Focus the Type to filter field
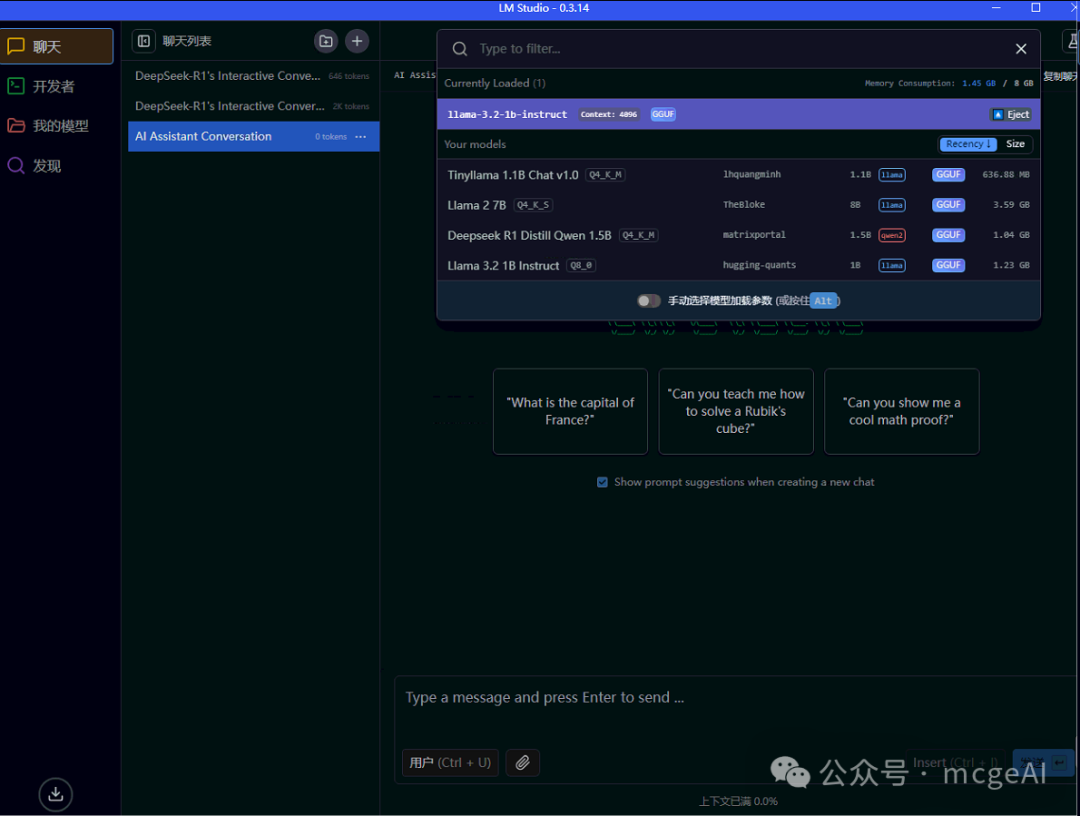1080x816 pixels. point(740,49)
